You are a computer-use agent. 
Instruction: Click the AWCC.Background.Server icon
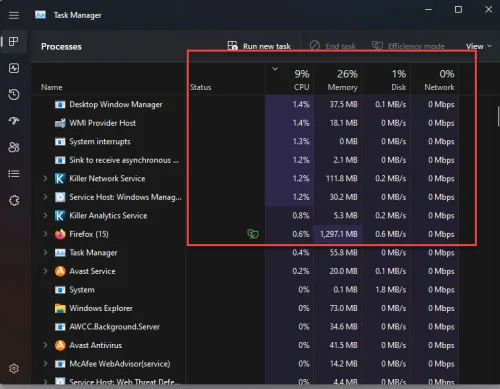60,327
